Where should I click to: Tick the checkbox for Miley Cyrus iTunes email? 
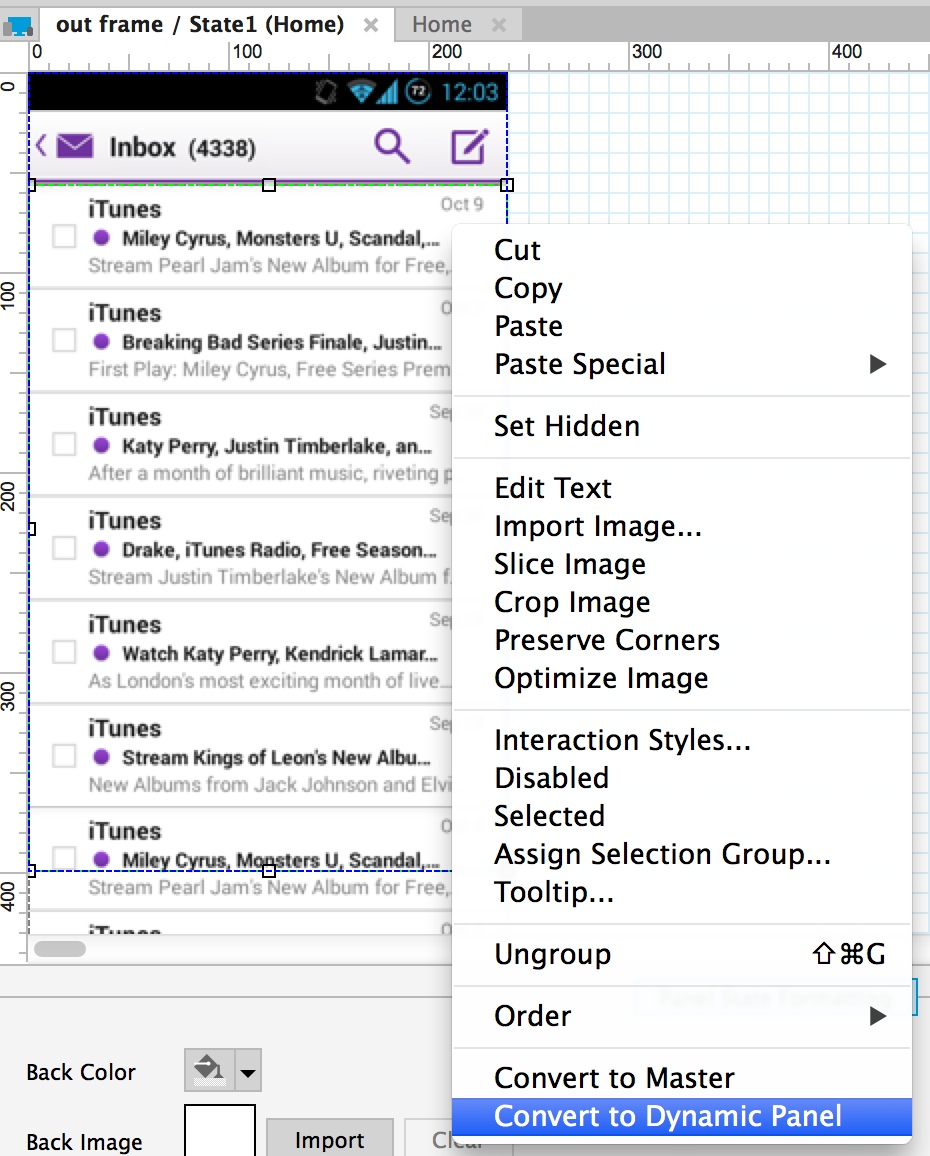64,237
